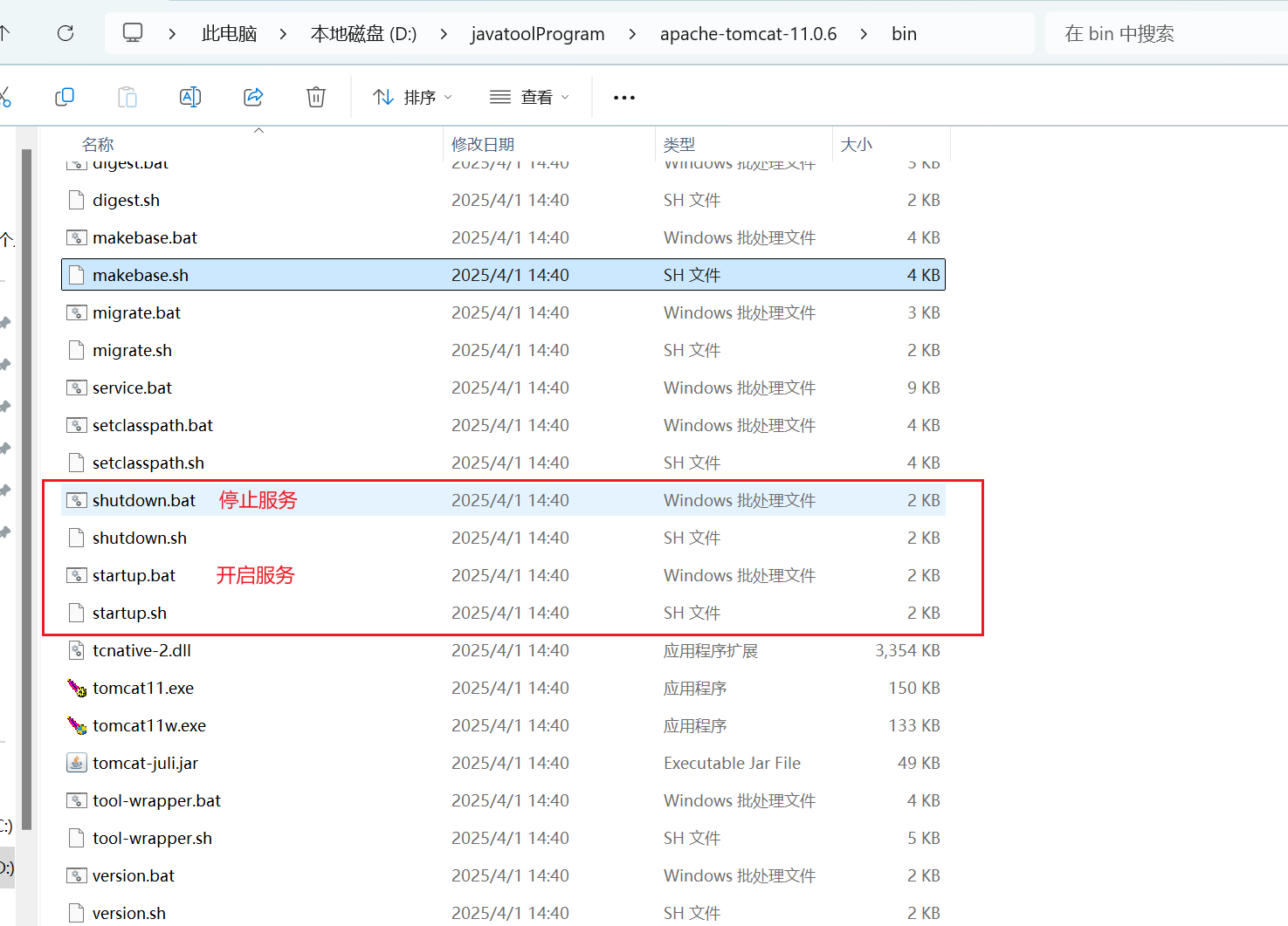This screenshot has width=1288, height=926.
Task: Open the 查看 view dropdown
Action: point(530,97)
